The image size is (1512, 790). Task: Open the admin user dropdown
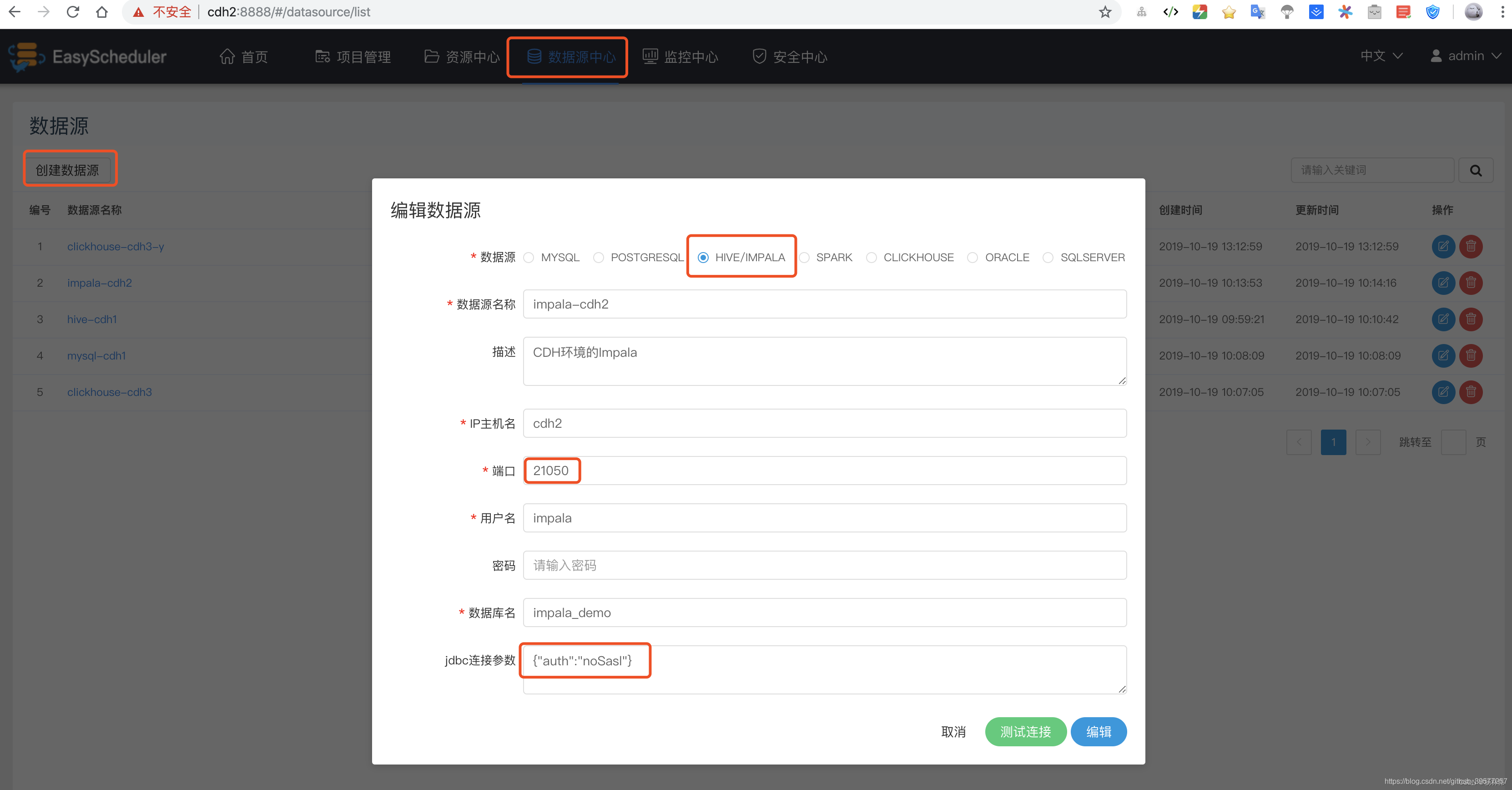click(x=1465, y=56)
